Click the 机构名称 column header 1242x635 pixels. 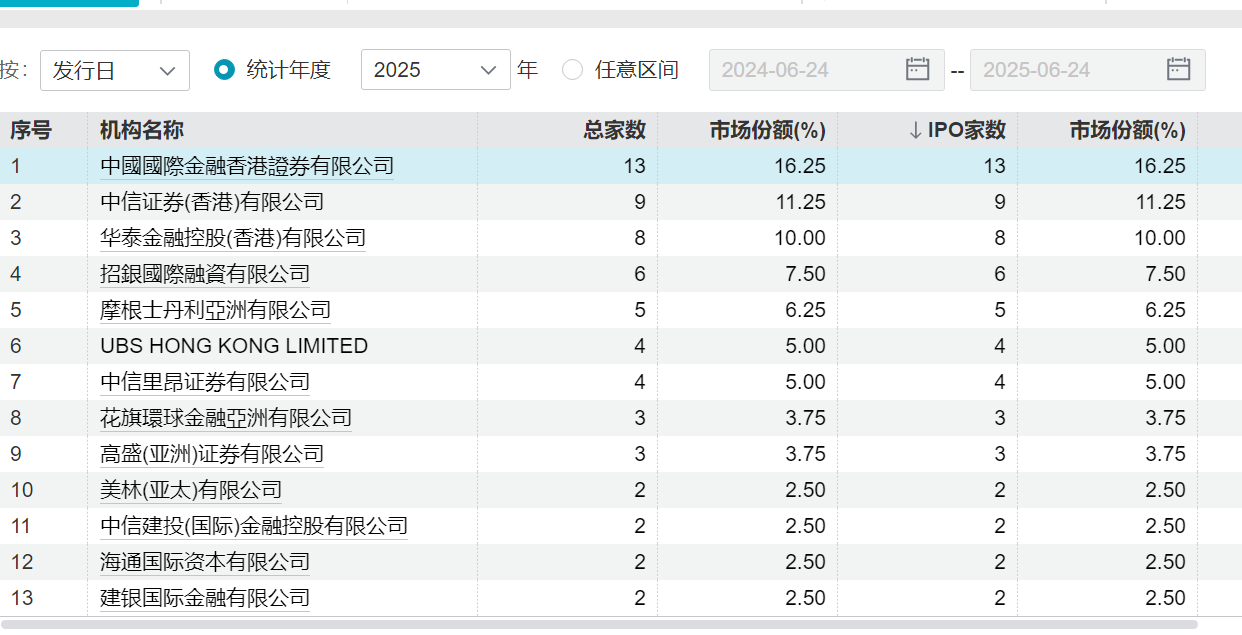[x=142, y=131]
